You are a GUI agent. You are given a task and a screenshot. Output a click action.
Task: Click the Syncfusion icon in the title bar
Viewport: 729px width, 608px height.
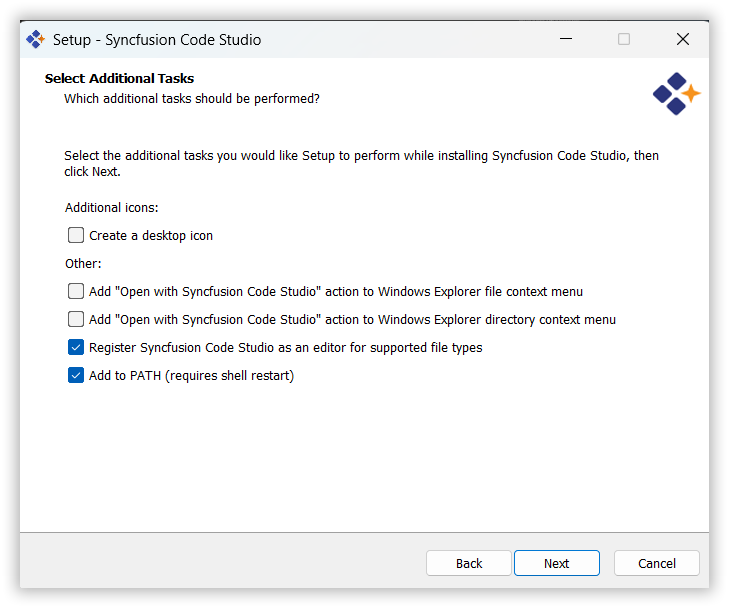tap(36, 40)
